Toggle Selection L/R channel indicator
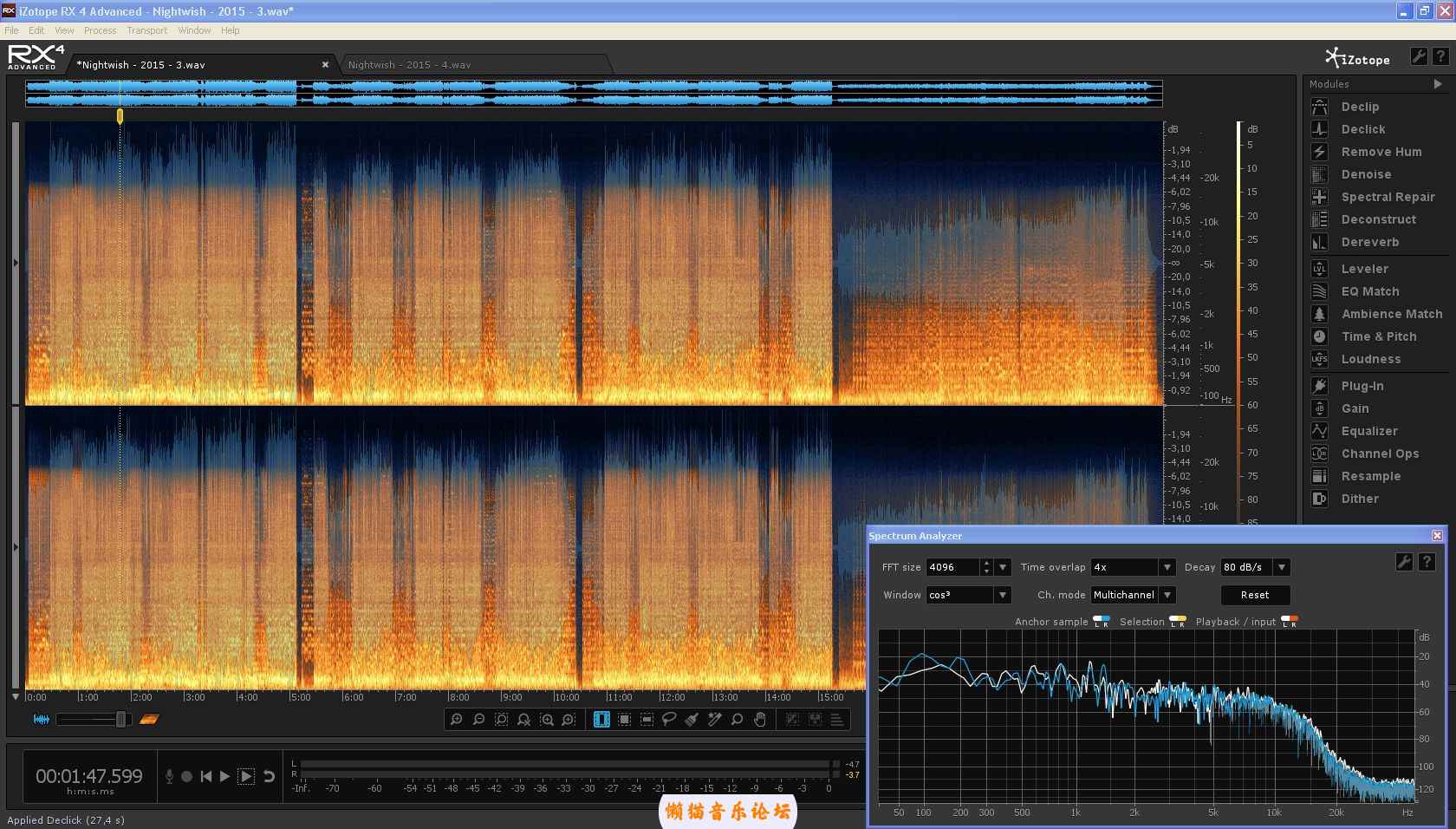 (x=1178, y=622)
